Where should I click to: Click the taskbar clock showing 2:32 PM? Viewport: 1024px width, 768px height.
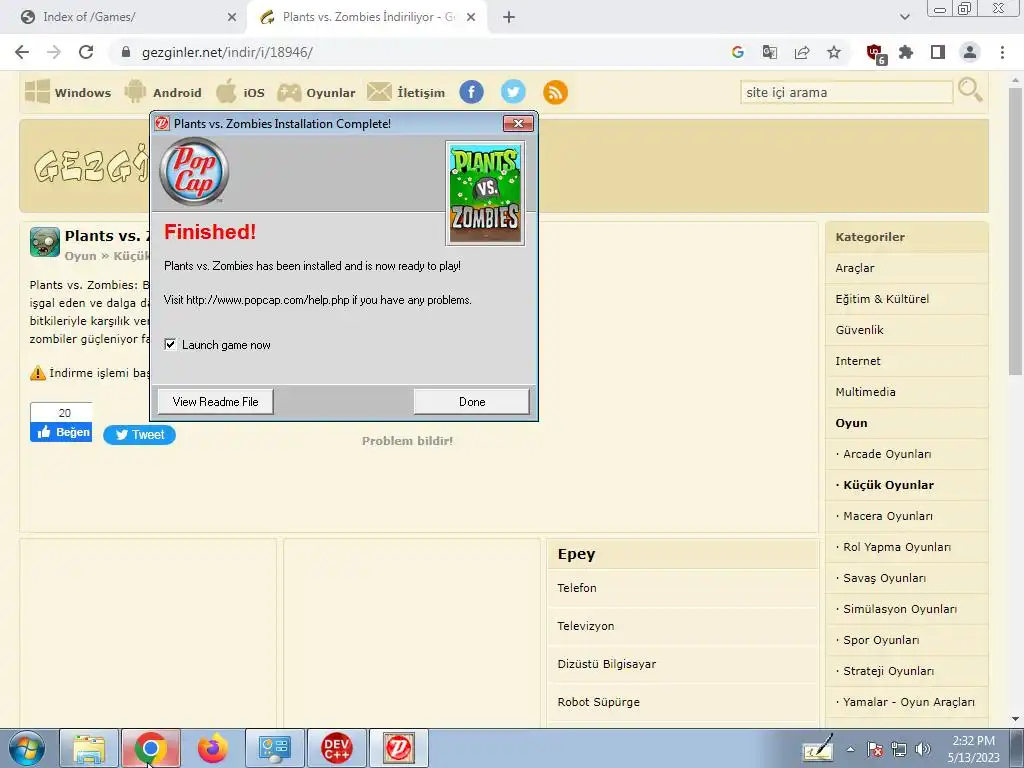[973, 749]
